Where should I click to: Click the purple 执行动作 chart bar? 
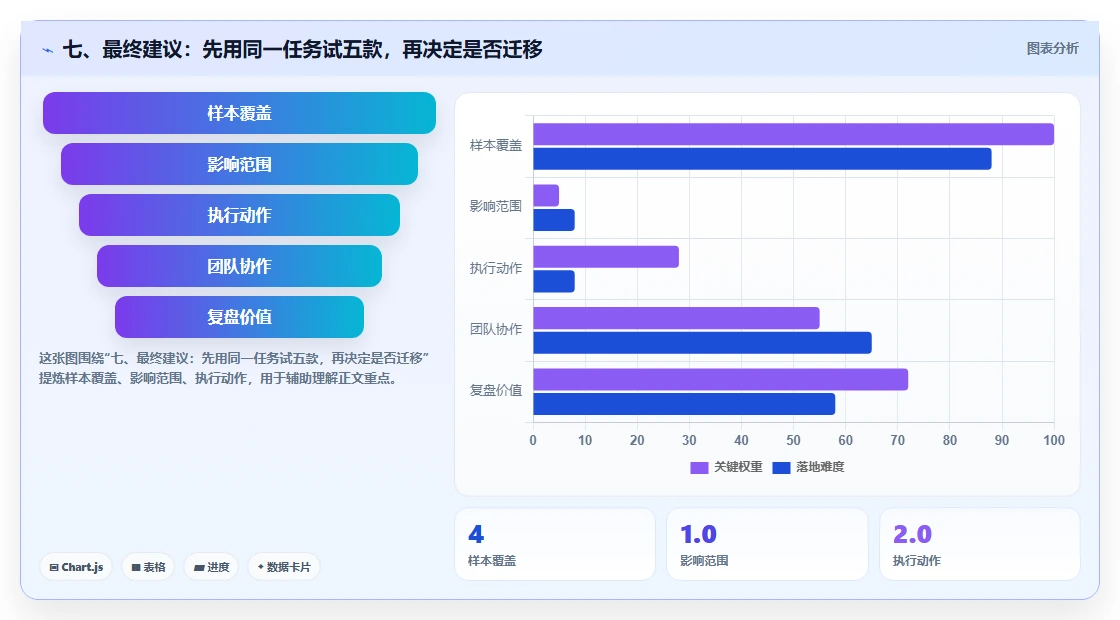(606, 257)
